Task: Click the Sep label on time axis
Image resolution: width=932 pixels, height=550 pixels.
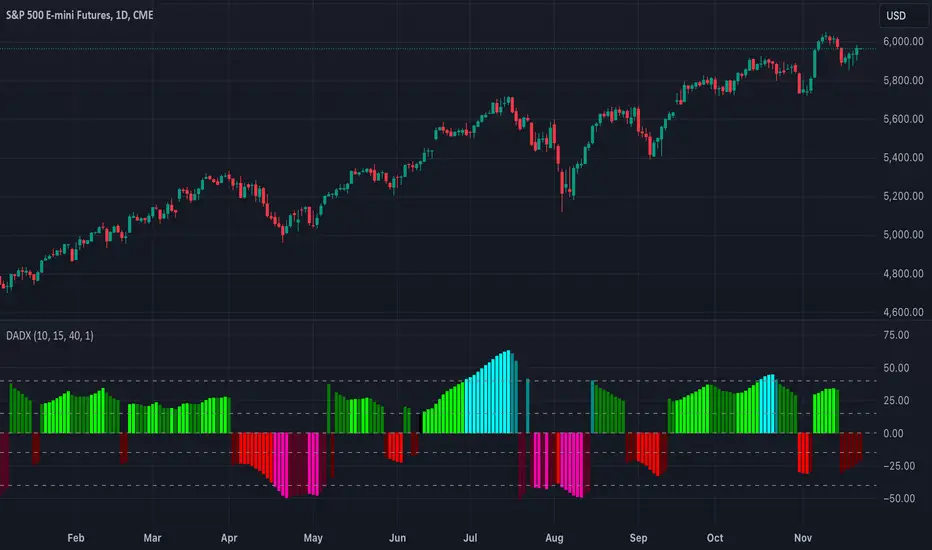Action: coord(638,538)
